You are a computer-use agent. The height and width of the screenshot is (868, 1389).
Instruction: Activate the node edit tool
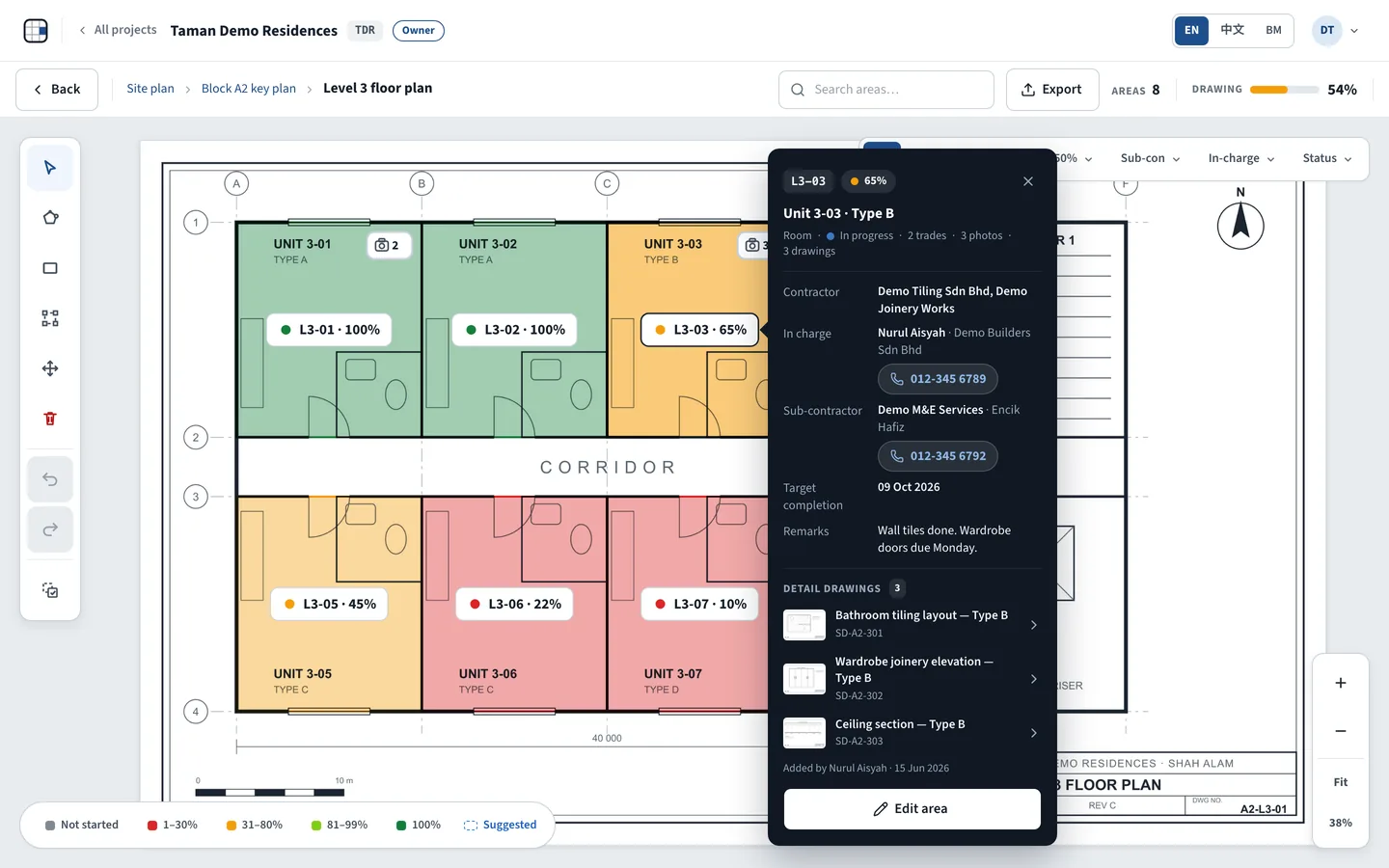pyautogui.click(x=50, y=318)
